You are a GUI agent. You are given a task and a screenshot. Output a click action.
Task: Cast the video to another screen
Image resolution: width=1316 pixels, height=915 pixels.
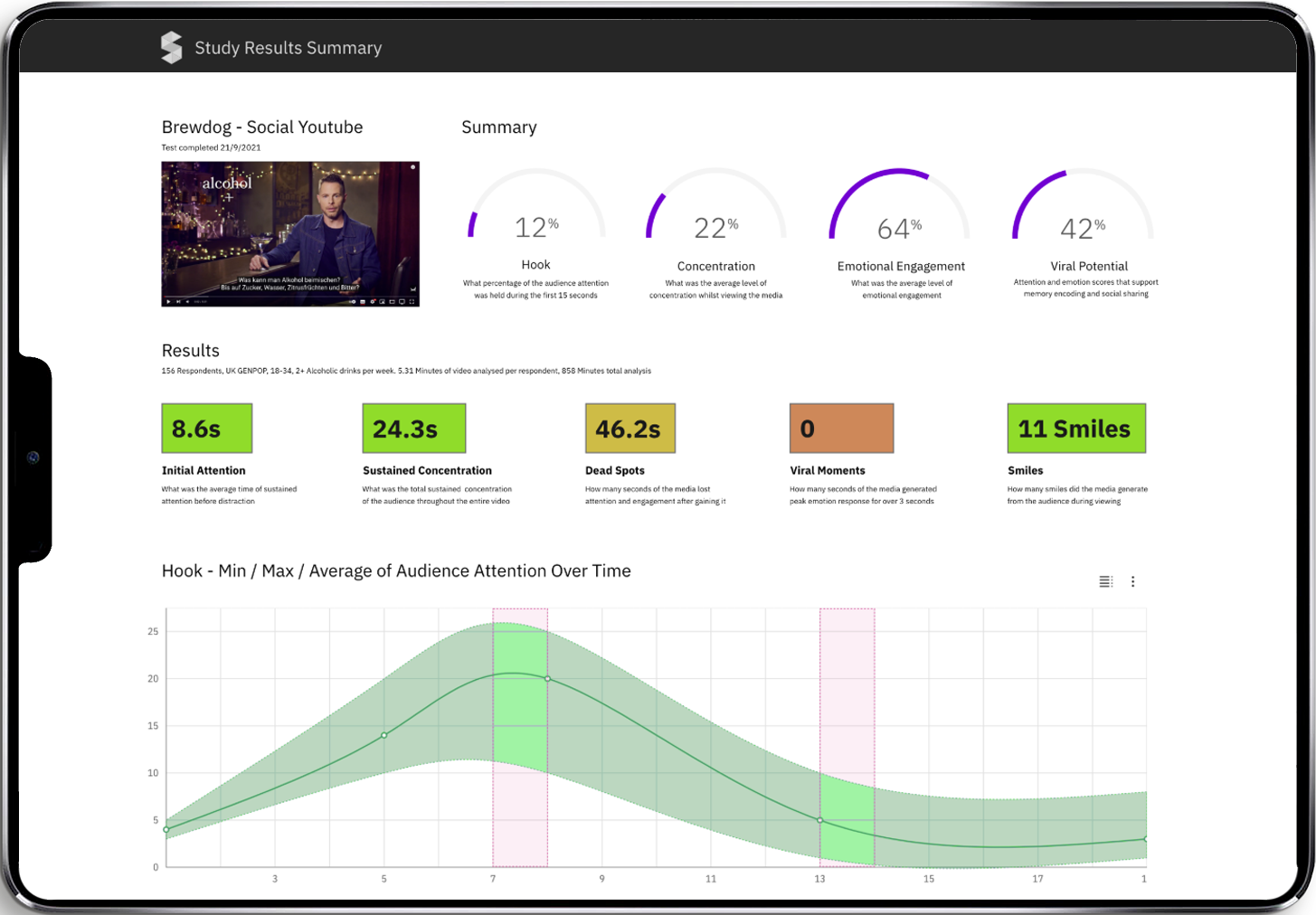tap(402, 301)
